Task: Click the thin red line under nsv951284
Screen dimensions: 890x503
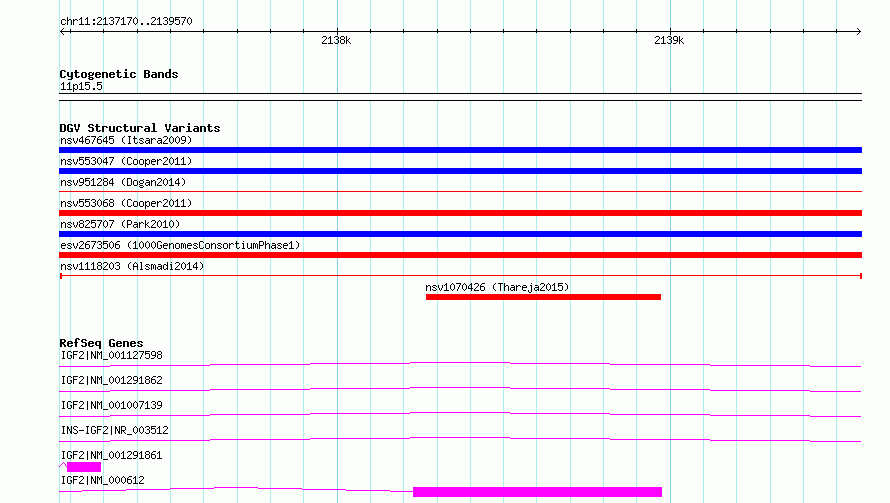Action: click(x=460, y=192)
